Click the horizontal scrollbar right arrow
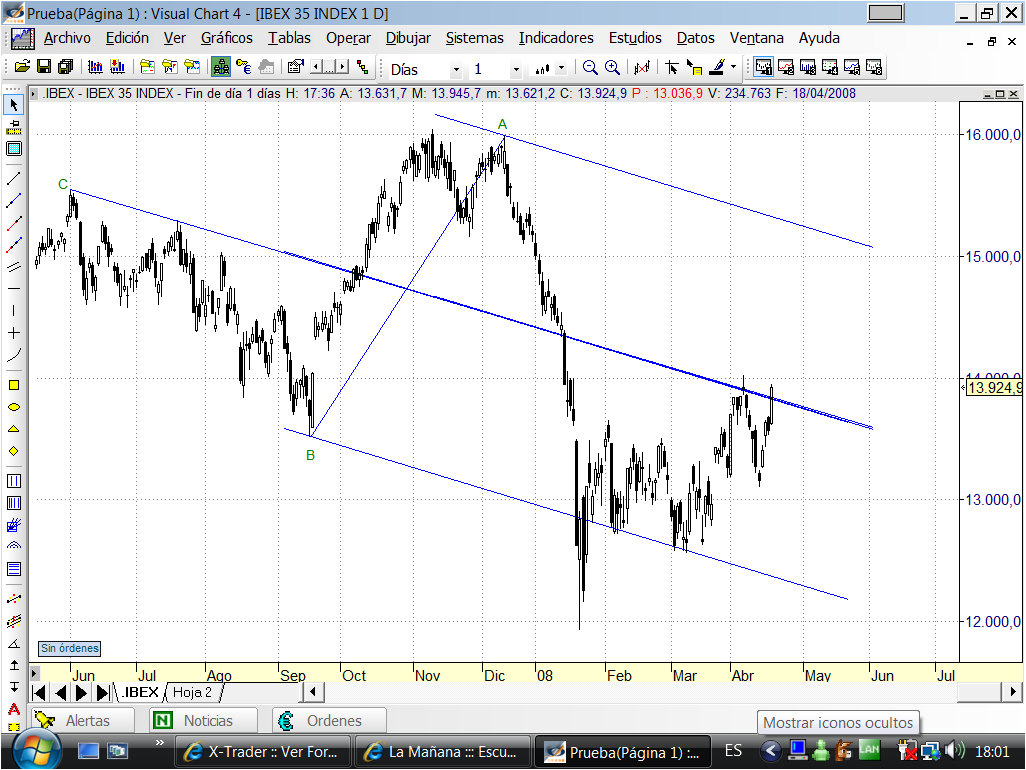This screenshot has width=1026, height=770. click(1013, 691)
